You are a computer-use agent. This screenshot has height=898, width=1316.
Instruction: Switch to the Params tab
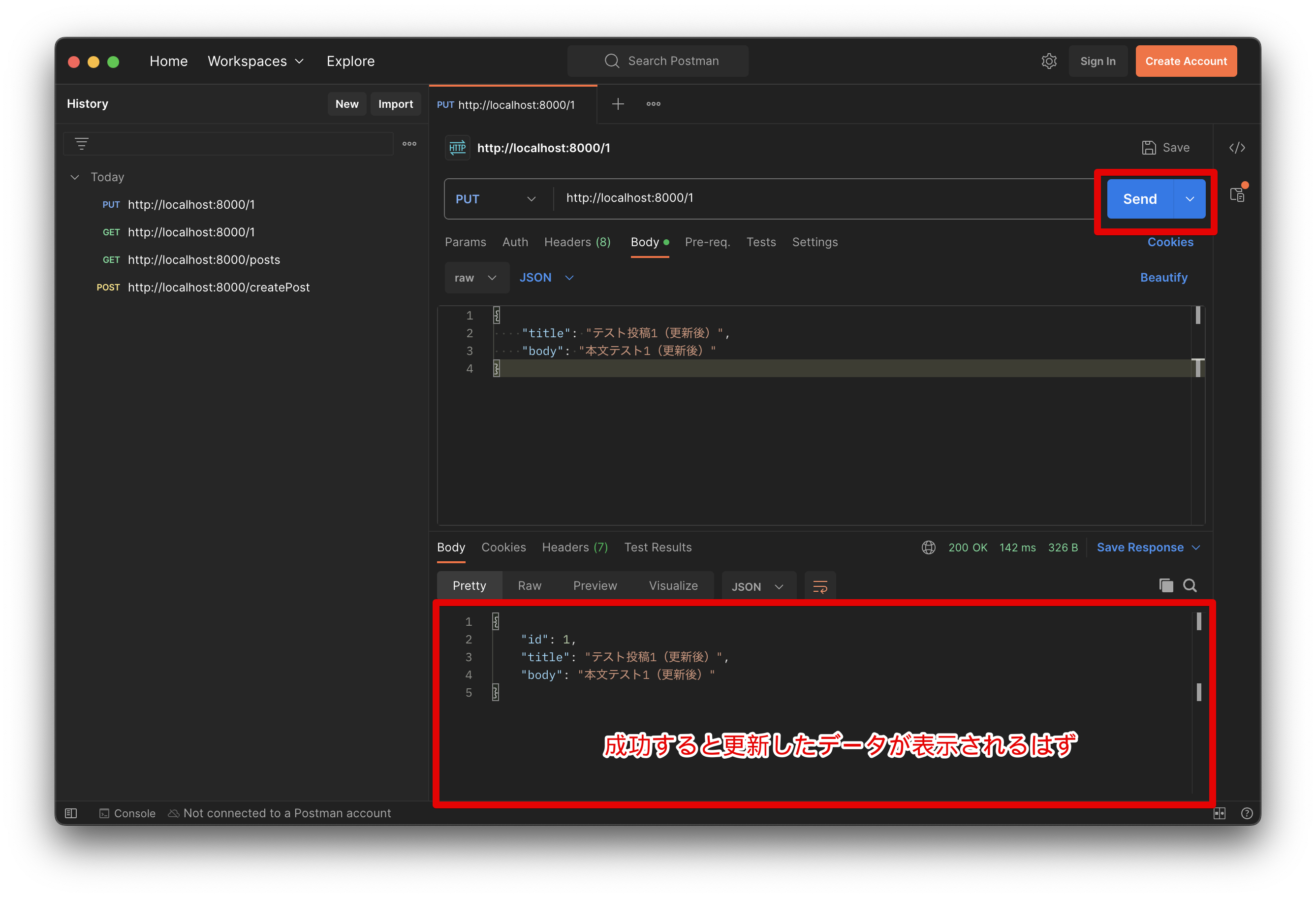465,242
